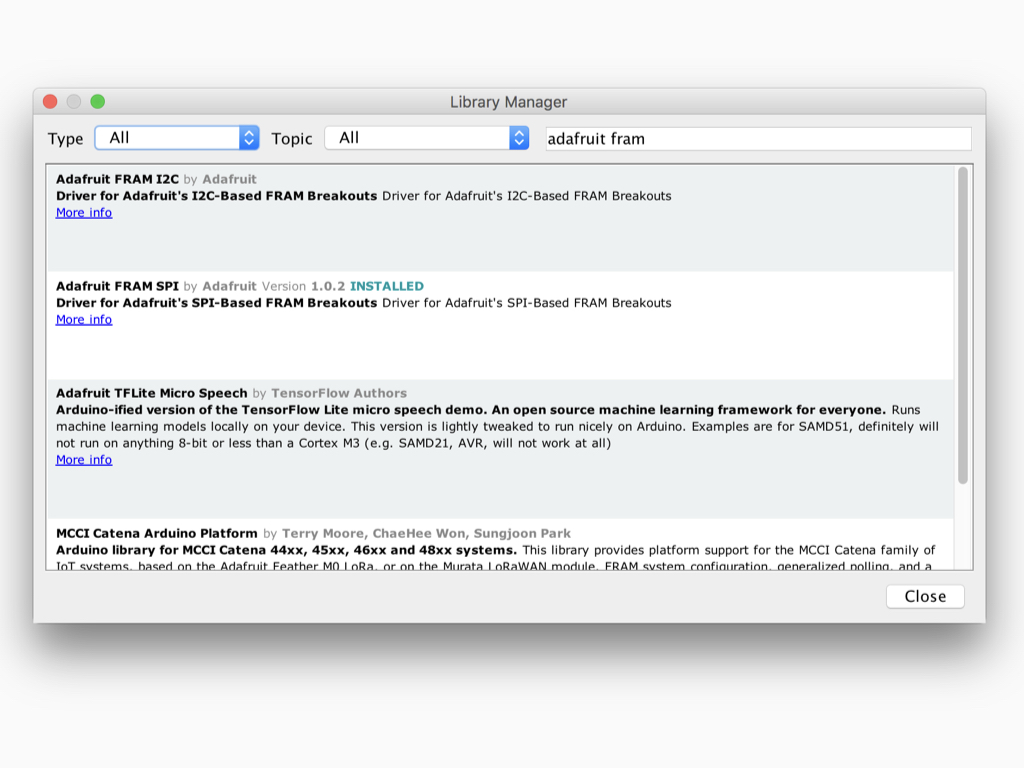Image resolution: width=1024 pixels, height=768 pixels.
Task: Click the INSTALLED label on FRAM SPI
Action: (387, 286)
